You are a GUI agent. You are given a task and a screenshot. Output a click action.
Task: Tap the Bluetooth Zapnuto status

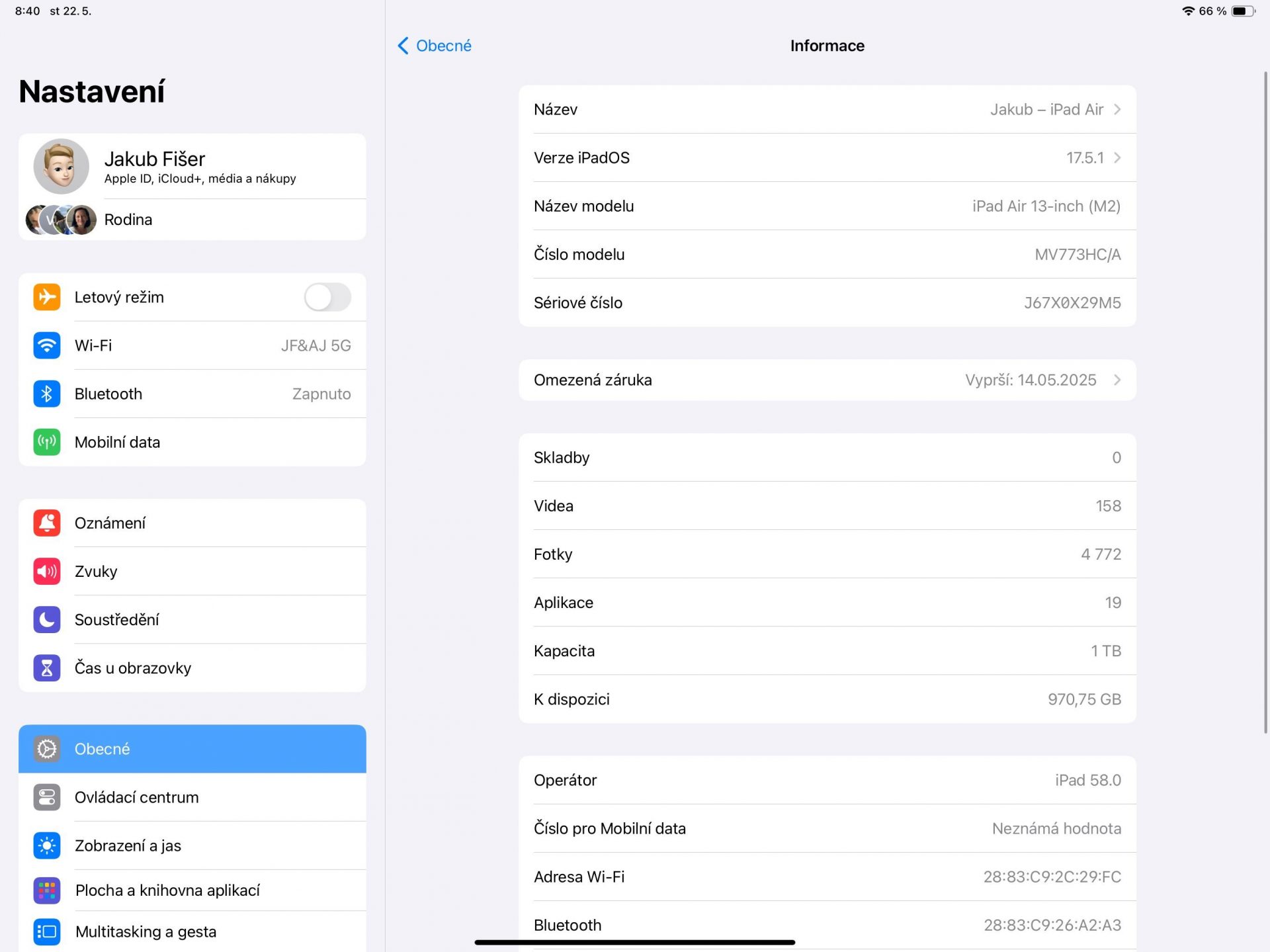click(321, 394)
